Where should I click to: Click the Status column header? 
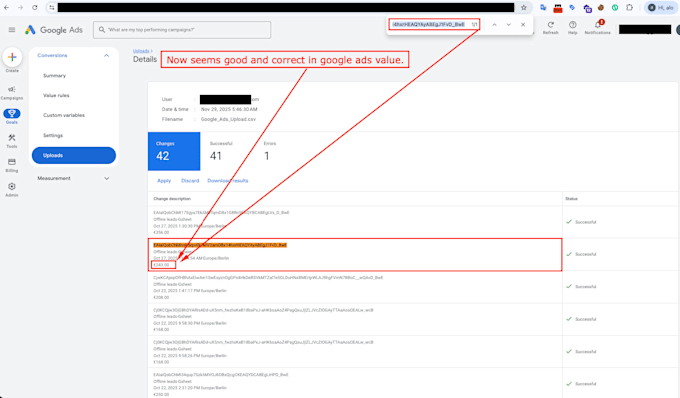(x=571, y=199)
